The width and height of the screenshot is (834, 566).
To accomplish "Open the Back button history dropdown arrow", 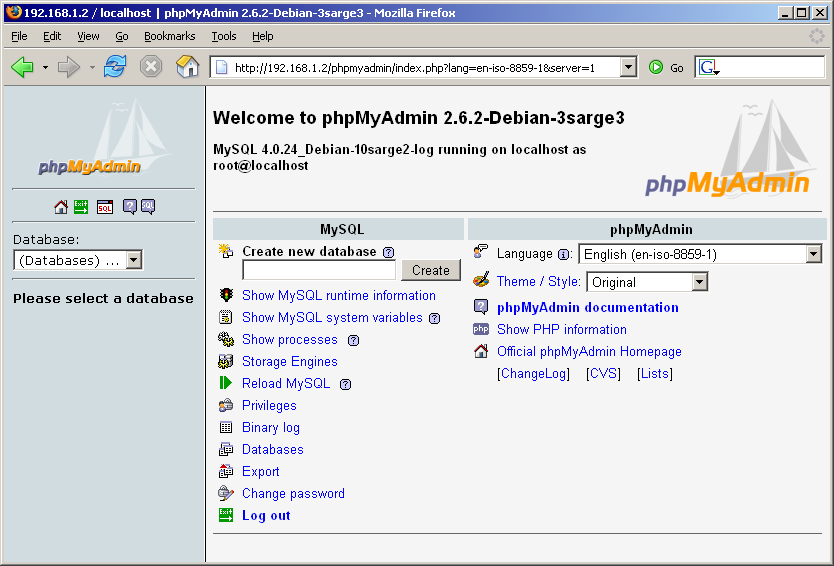I will tap(45, 68).
